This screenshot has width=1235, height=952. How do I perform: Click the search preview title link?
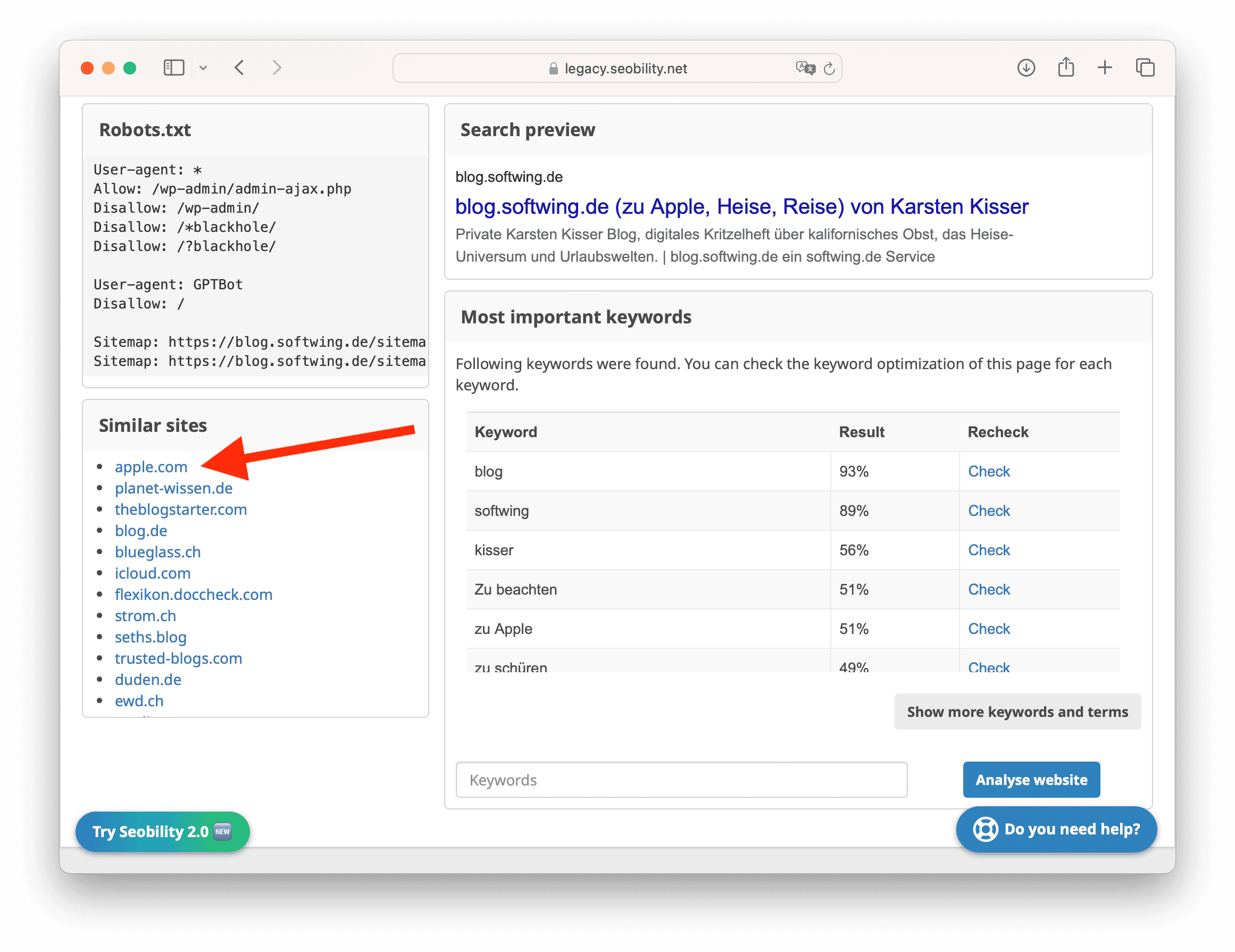click(x=741, y=206)
